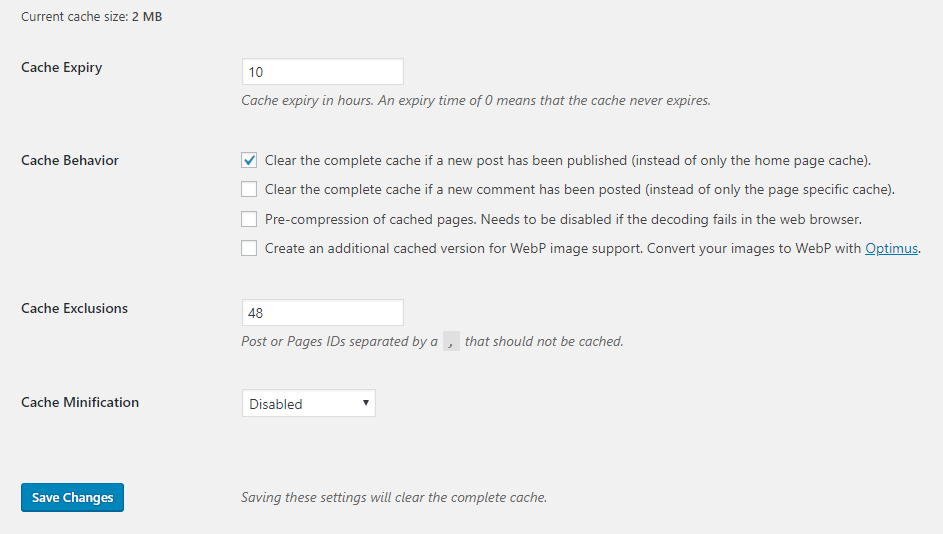Uncheck clear cache on new post checkbox
This screenshot has width=943, height=534.
(249, 160)
